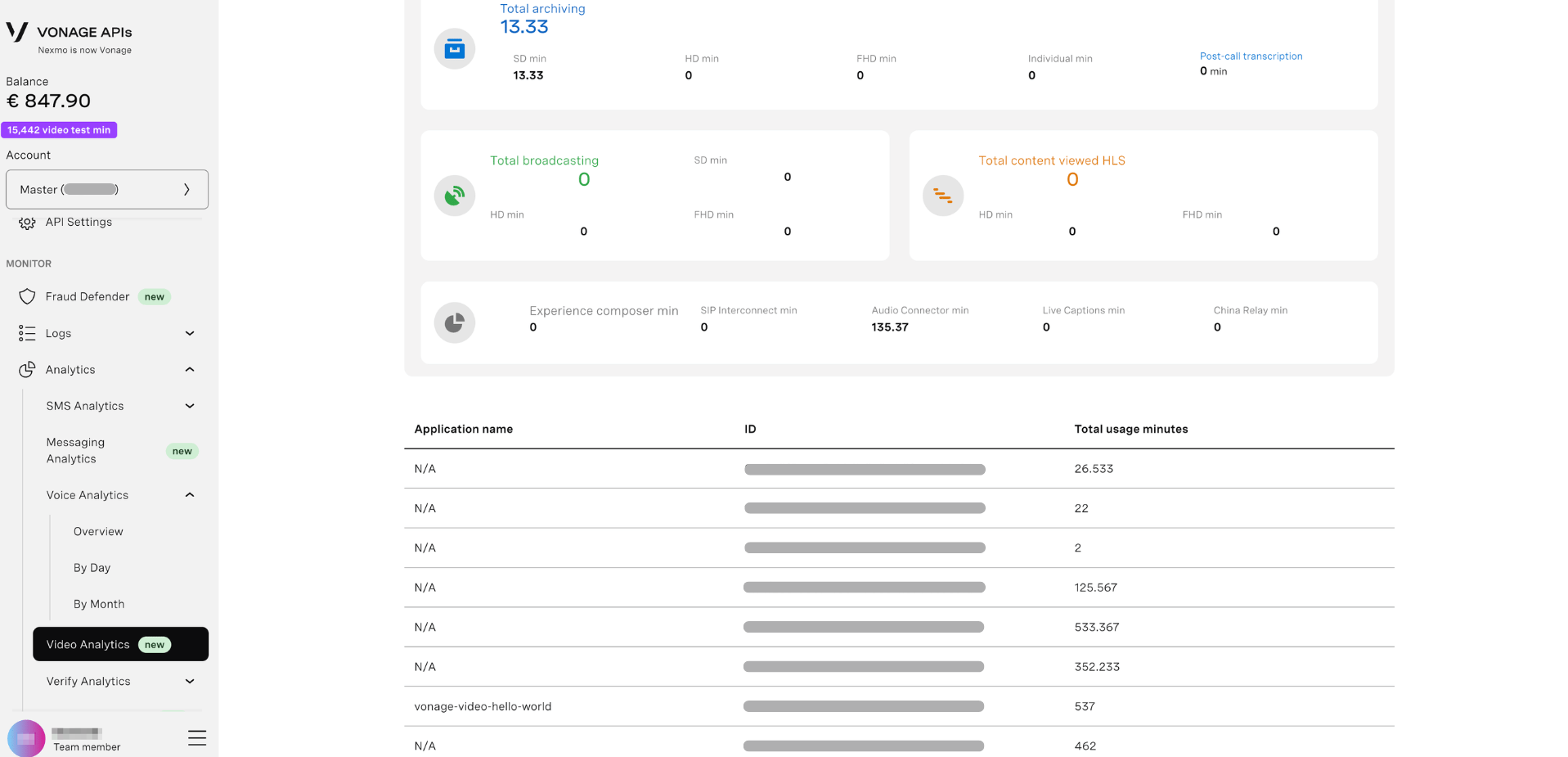Collapse the Analytics section chevron
This screenshot has height=757, width=1568.
point(190,370)
